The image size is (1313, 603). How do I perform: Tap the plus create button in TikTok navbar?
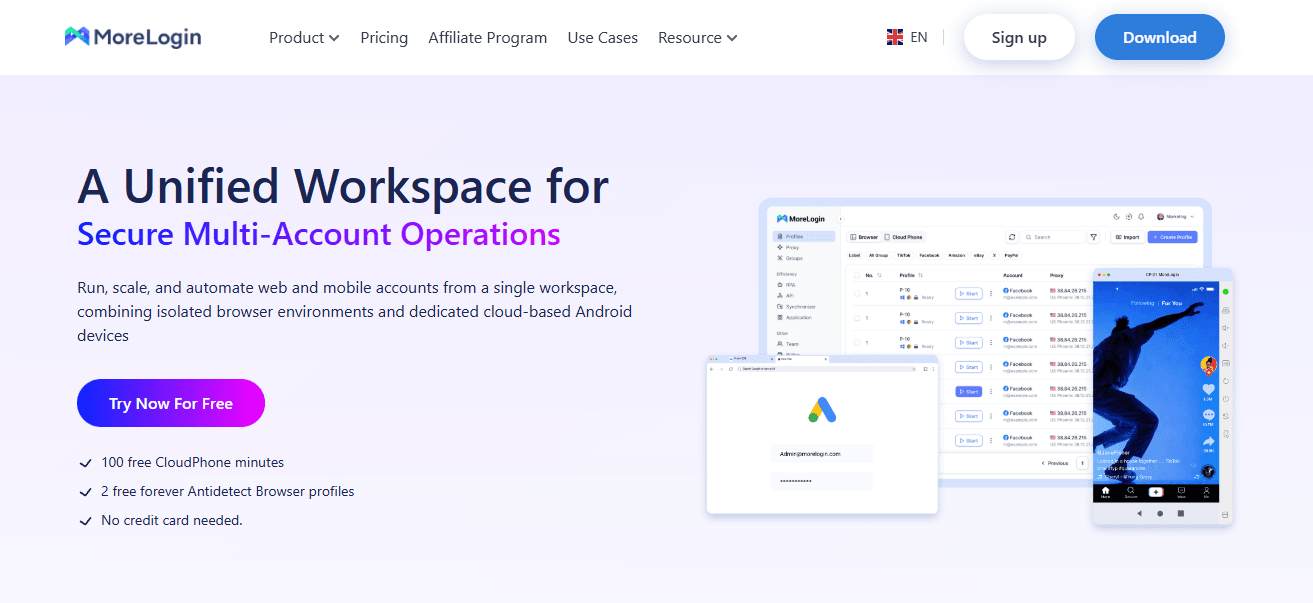pos(1155,491)
